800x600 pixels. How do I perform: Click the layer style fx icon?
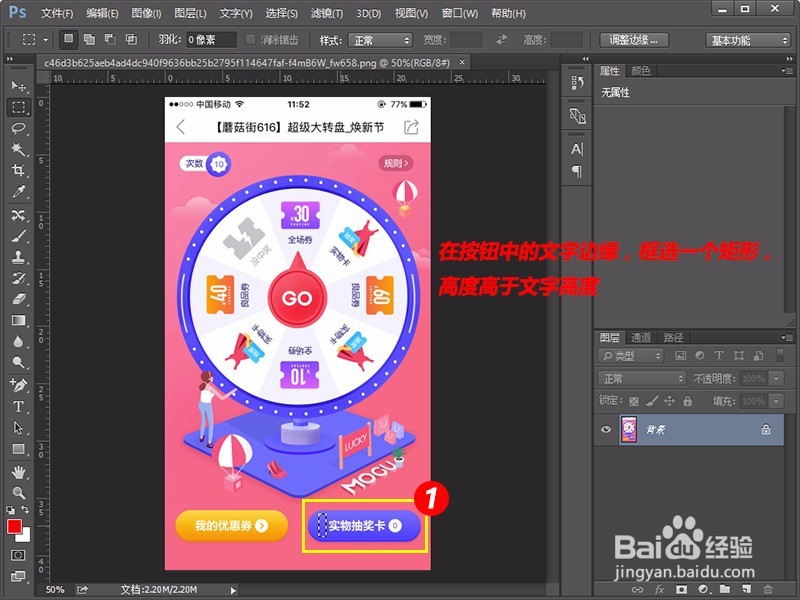pyautogui.click(x=659, y=589)
